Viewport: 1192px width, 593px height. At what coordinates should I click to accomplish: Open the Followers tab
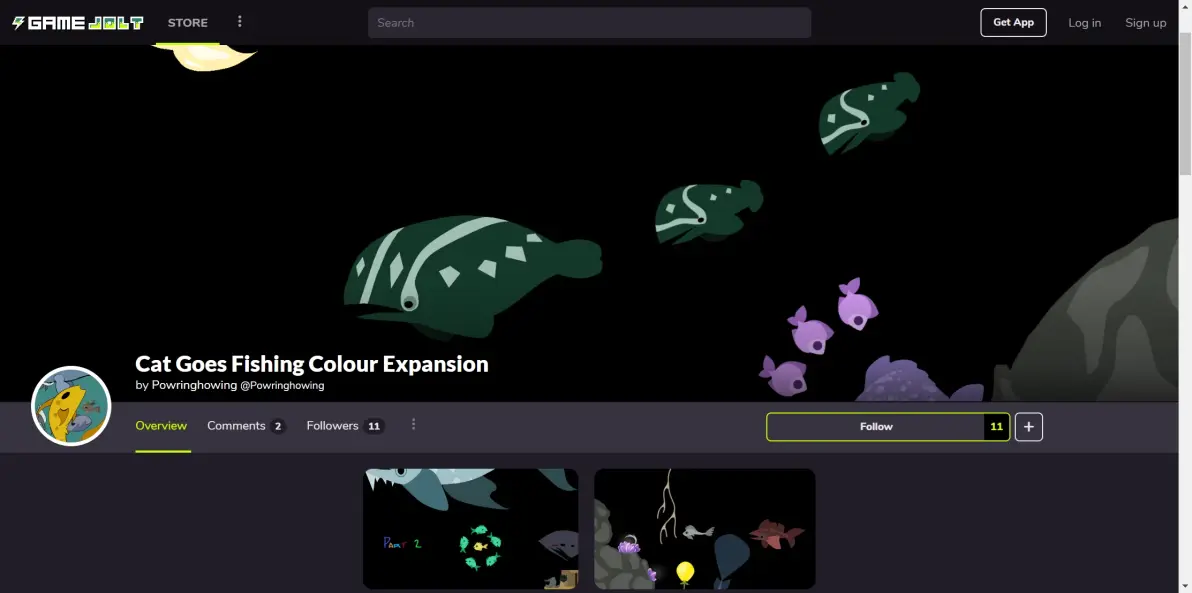point(345,426)
